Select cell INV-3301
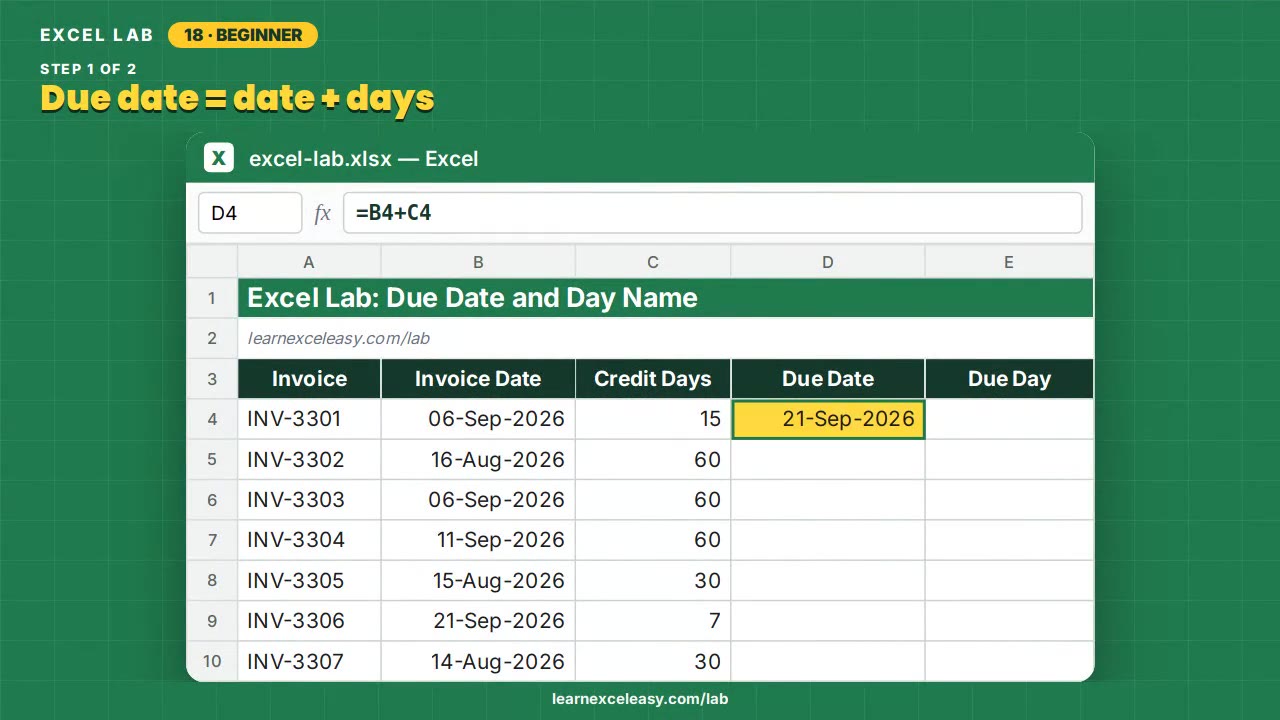Image resolution: width=1280 pixels, height=720 pixels. point(309,419)
